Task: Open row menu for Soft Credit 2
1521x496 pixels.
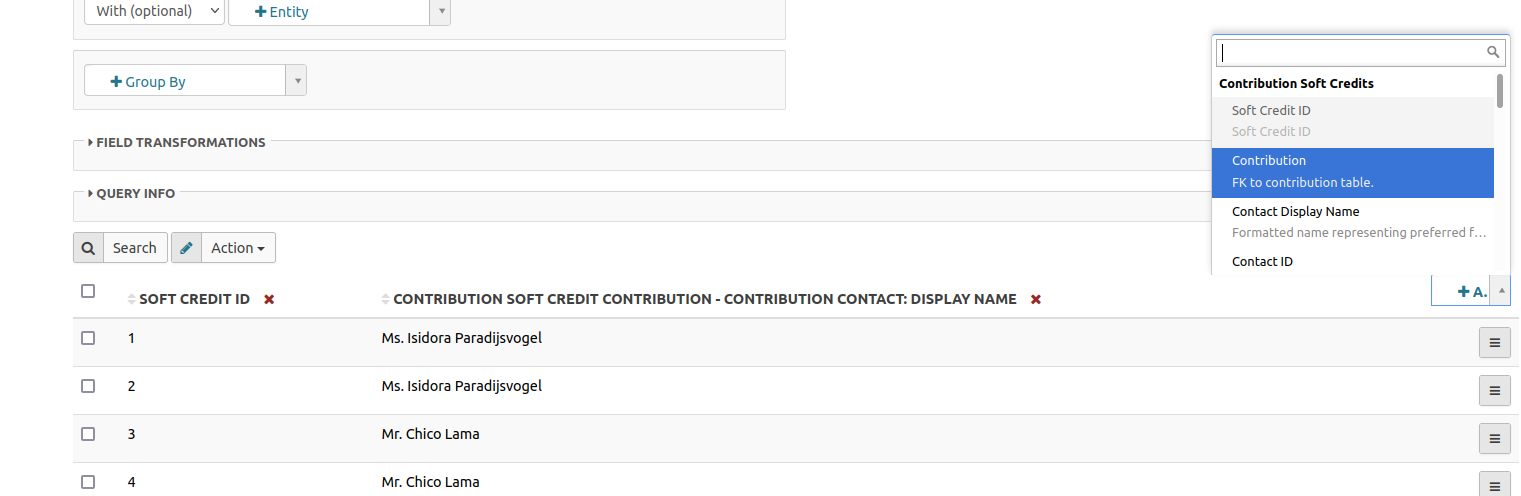Action: (x=1494, y=390)
